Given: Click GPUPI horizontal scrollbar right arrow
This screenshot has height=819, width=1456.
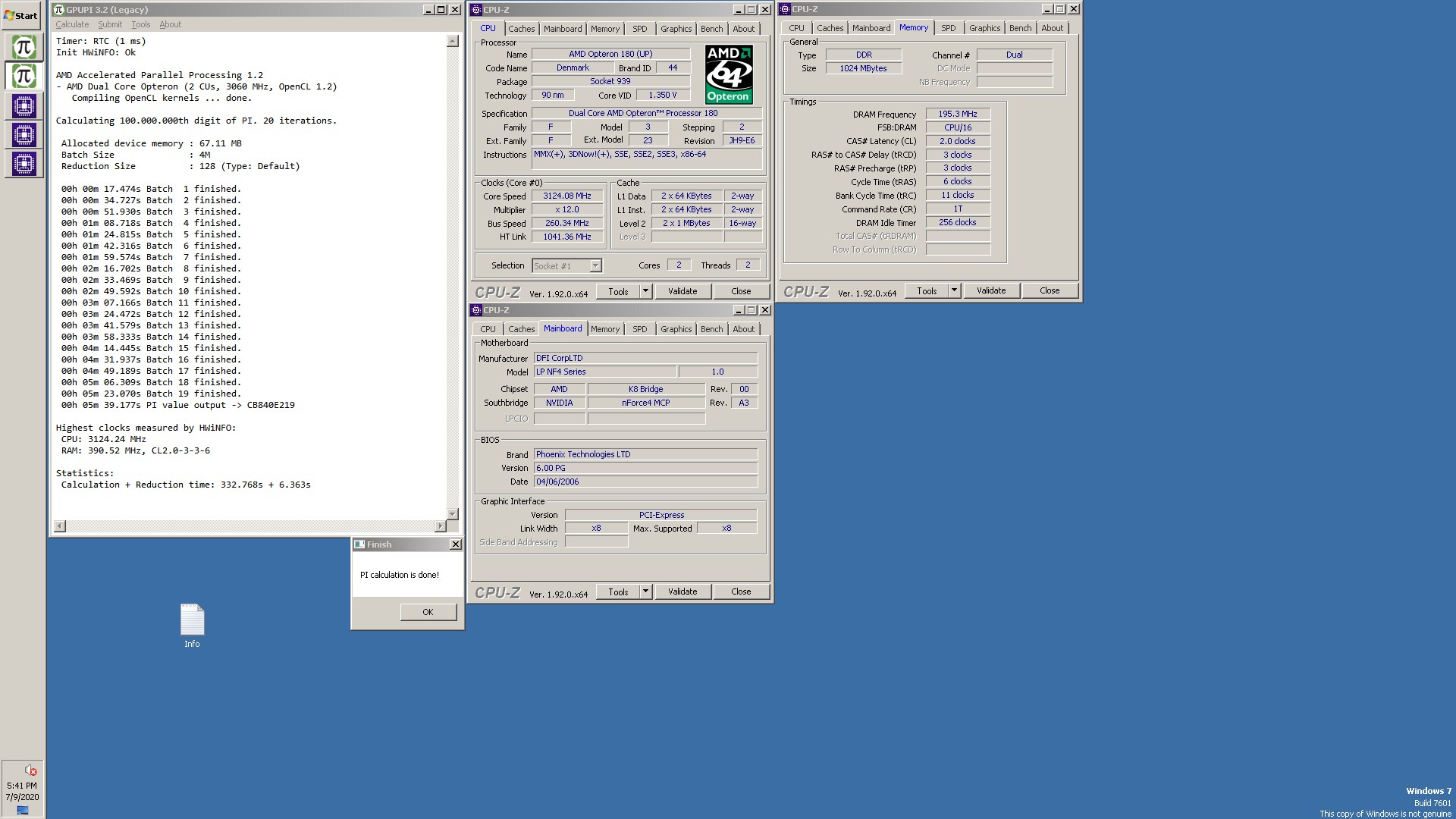Looking at the screenshot, I should click(440, 526).
